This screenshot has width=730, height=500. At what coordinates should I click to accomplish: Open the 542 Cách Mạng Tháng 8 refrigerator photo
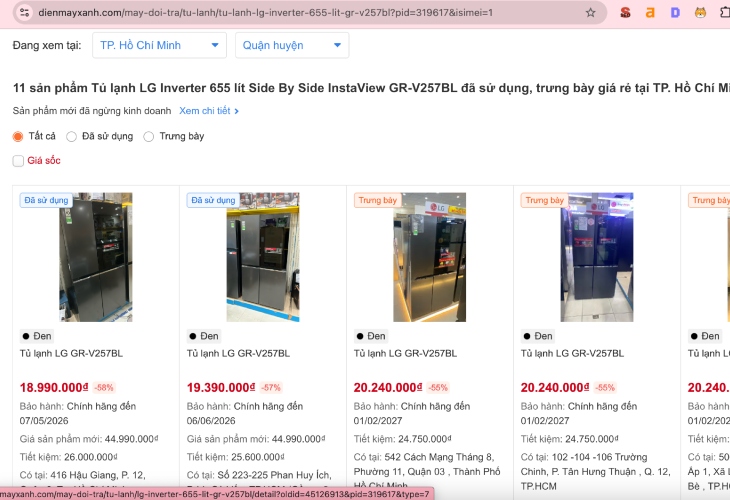pyautogui.click(x=430, y=257)
